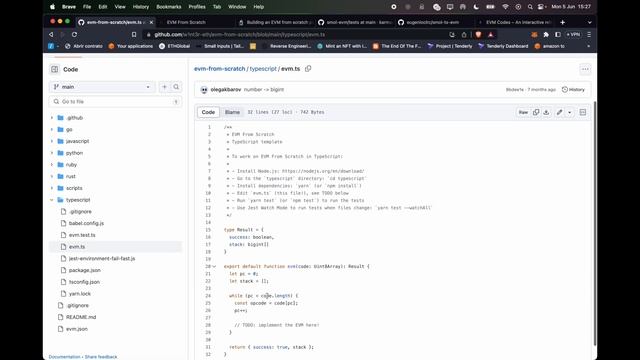Search the repository with magnifier icon
The image size is (640, 360).
pos(176,87)
